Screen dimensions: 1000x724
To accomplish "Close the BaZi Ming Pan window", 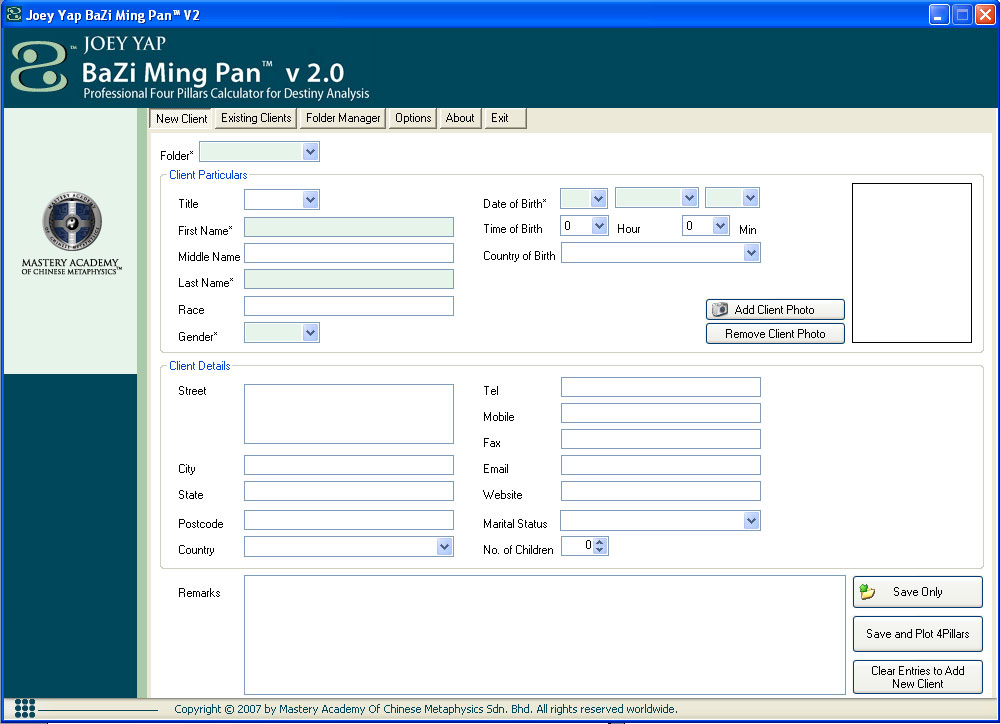I will [x=985, y=14].
